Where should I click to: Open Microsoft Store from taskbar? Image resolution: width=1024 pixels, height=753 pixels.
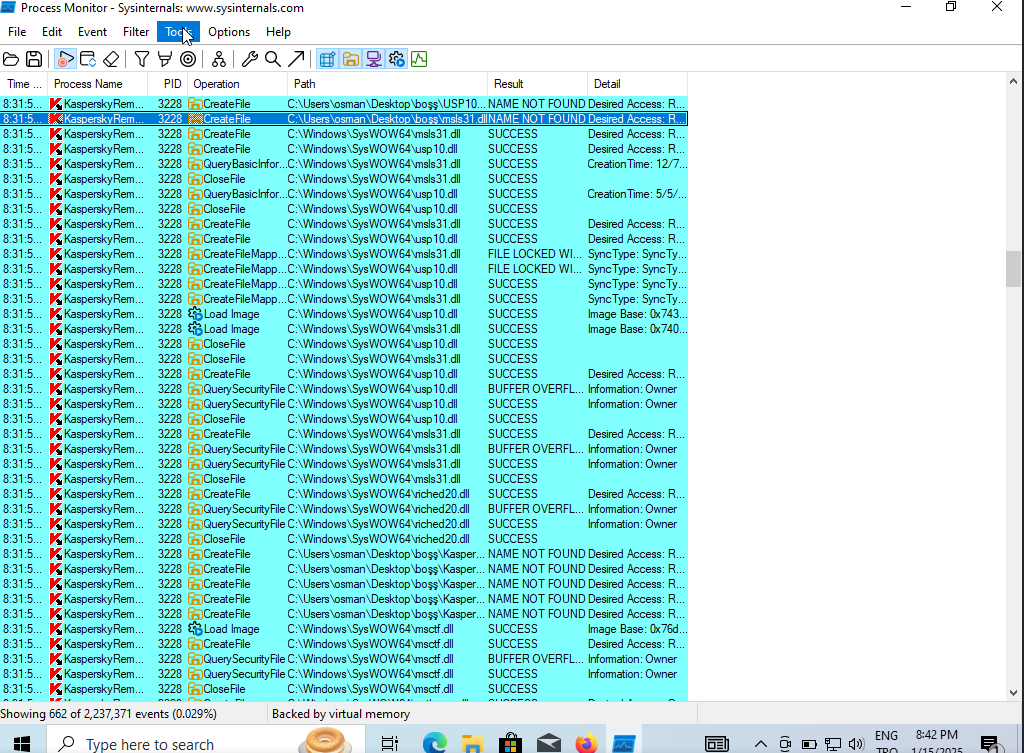(510, 744)
